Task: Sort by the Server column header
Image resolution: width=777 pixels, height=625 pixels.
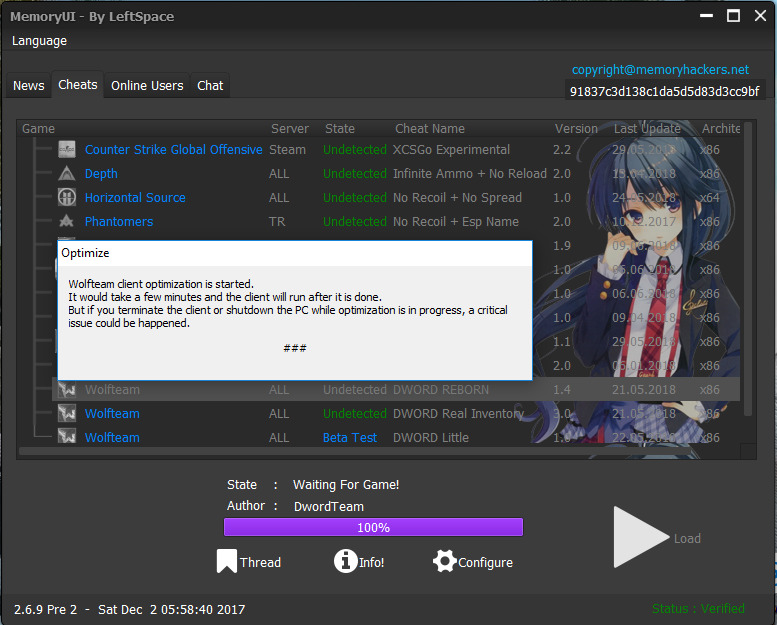Action: pyautogui.click(x=289, y=129)
